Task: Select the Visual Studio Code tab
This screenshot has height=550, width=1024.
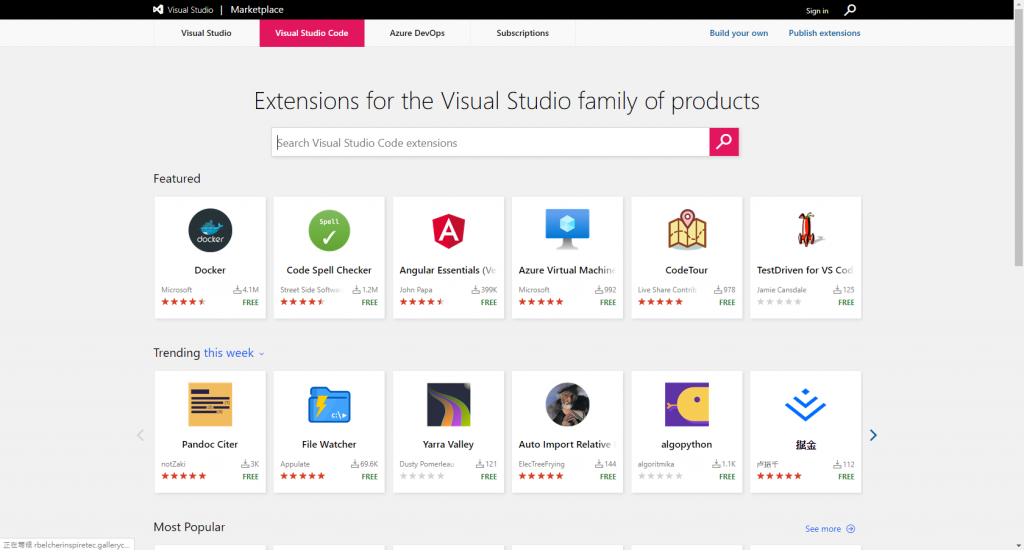Action: point(312,33)
